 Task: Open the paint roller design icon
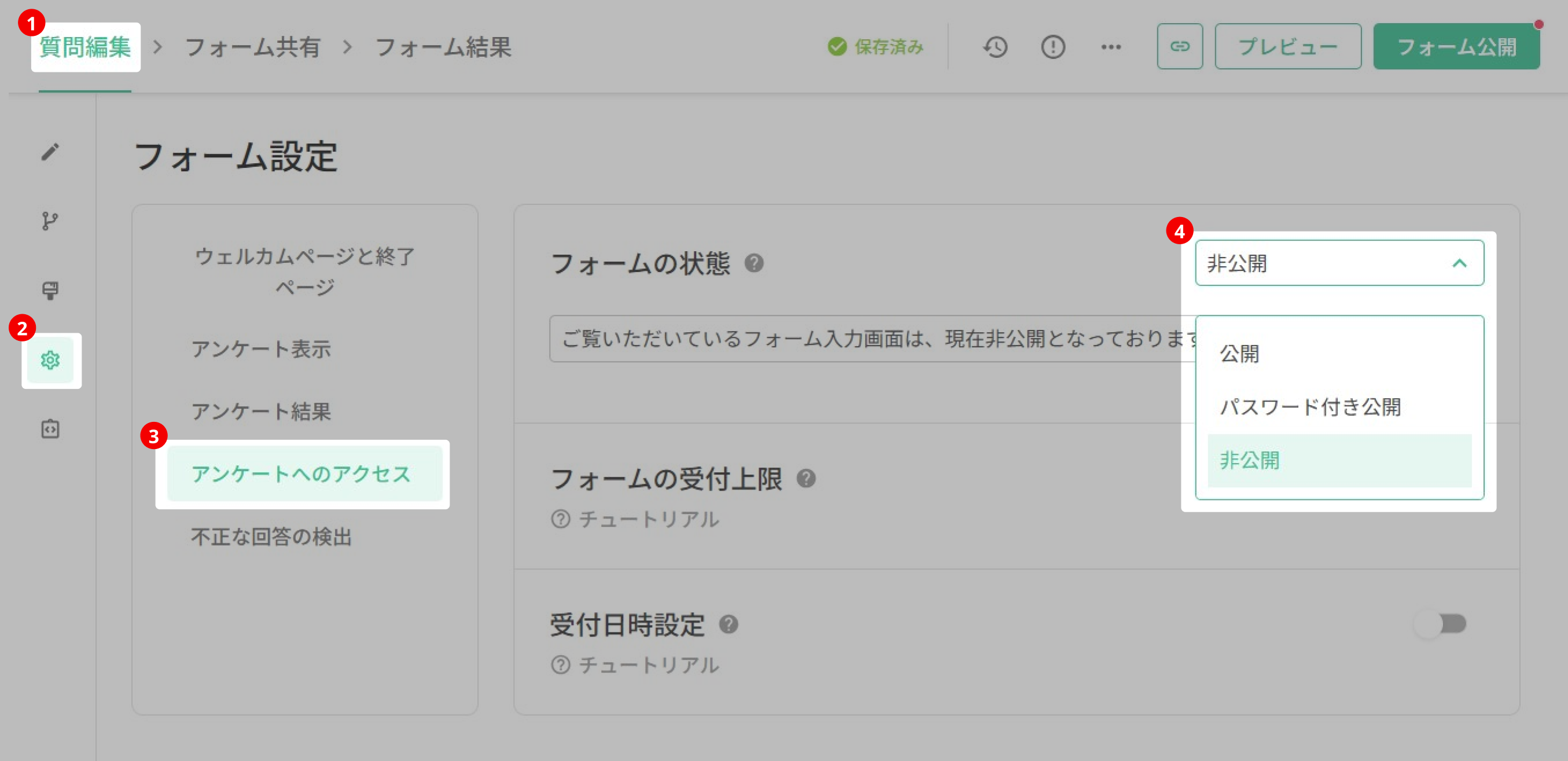pos(50,291)
